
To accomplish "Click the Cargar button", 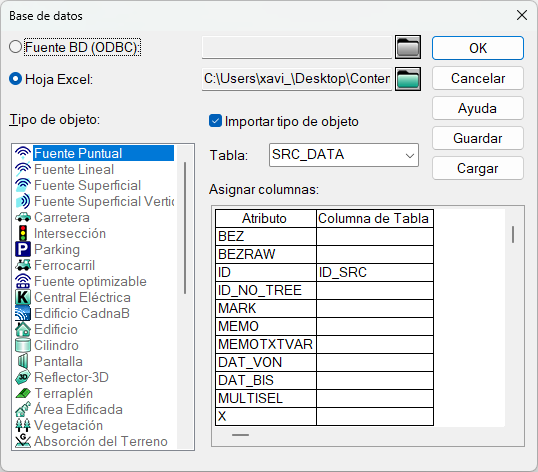I will (x=478, y=168).
